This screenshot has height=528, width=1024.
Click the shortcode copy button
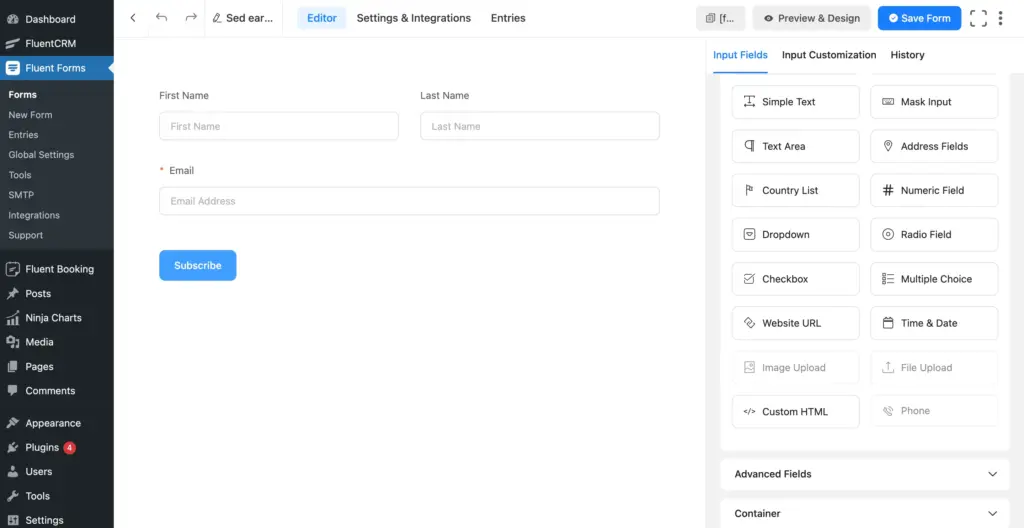pos(720,18)
